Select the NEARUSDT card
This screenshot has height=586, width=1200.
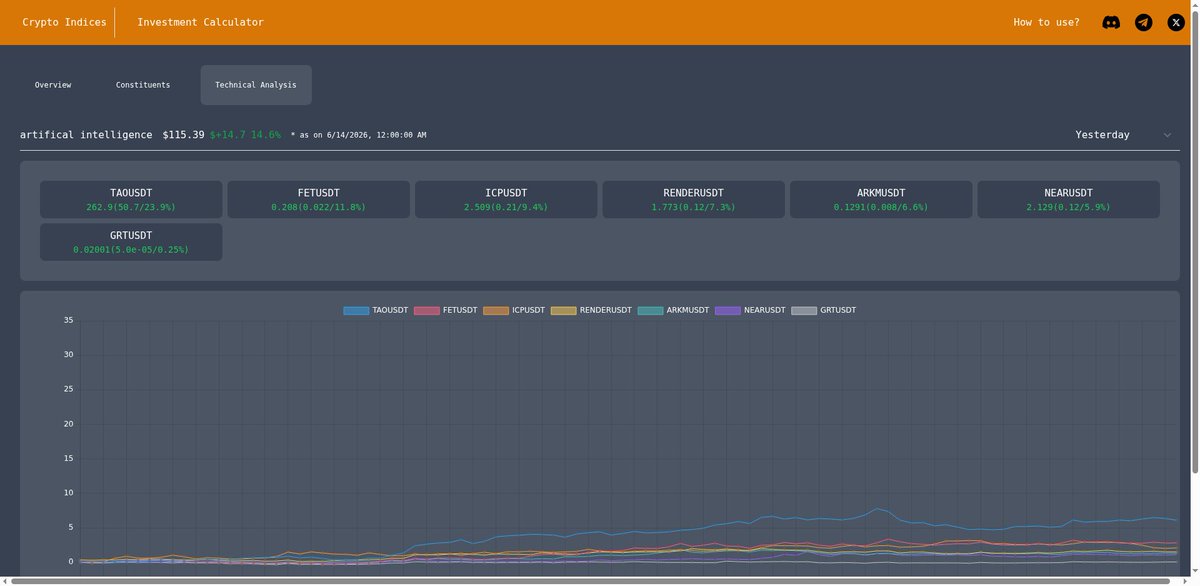click(1069, 199)
